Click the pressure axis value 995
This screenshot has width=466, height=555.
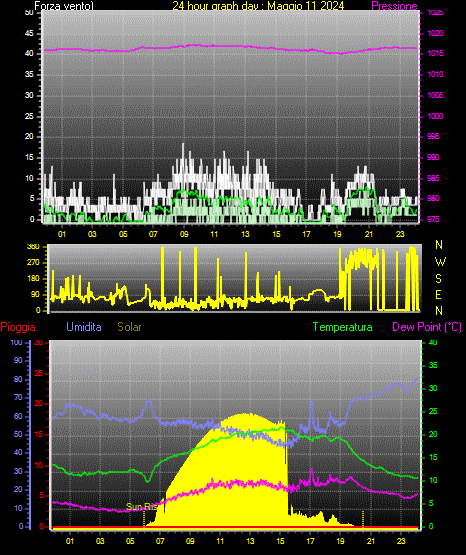433,136
